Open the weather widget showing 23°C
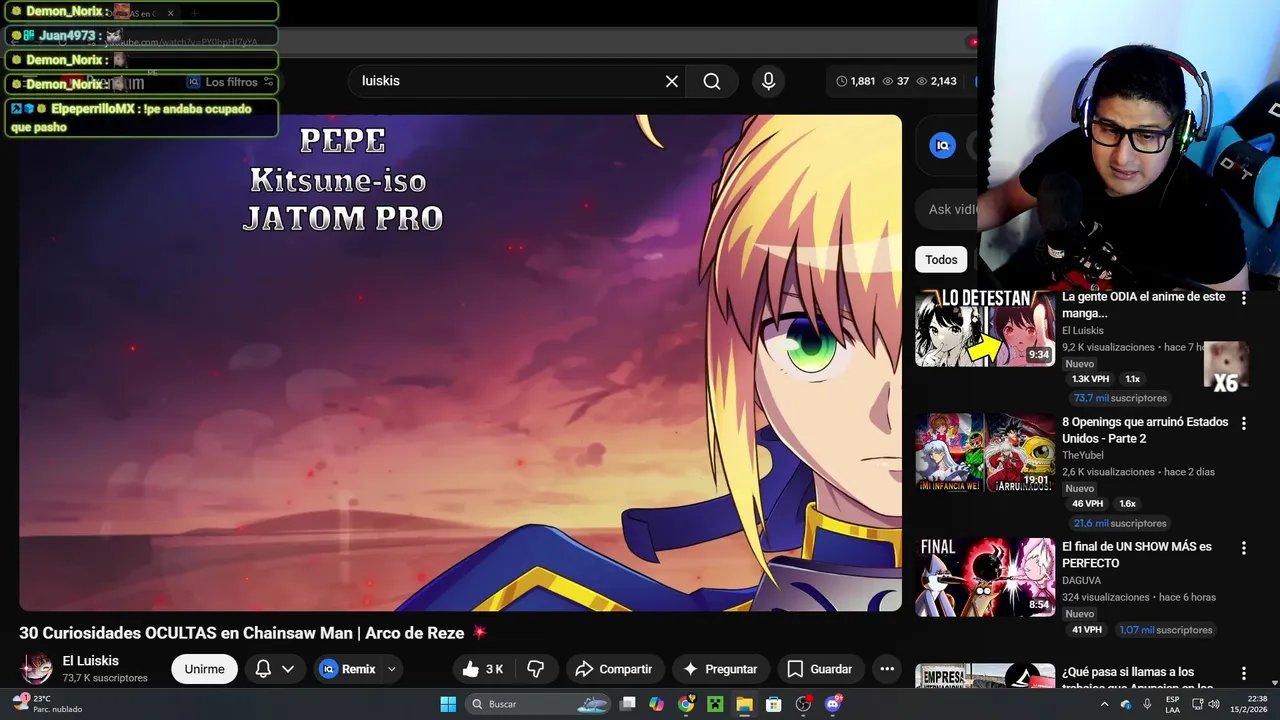The width and height of the screenshot is (1280, 720). tap(47, 704)
